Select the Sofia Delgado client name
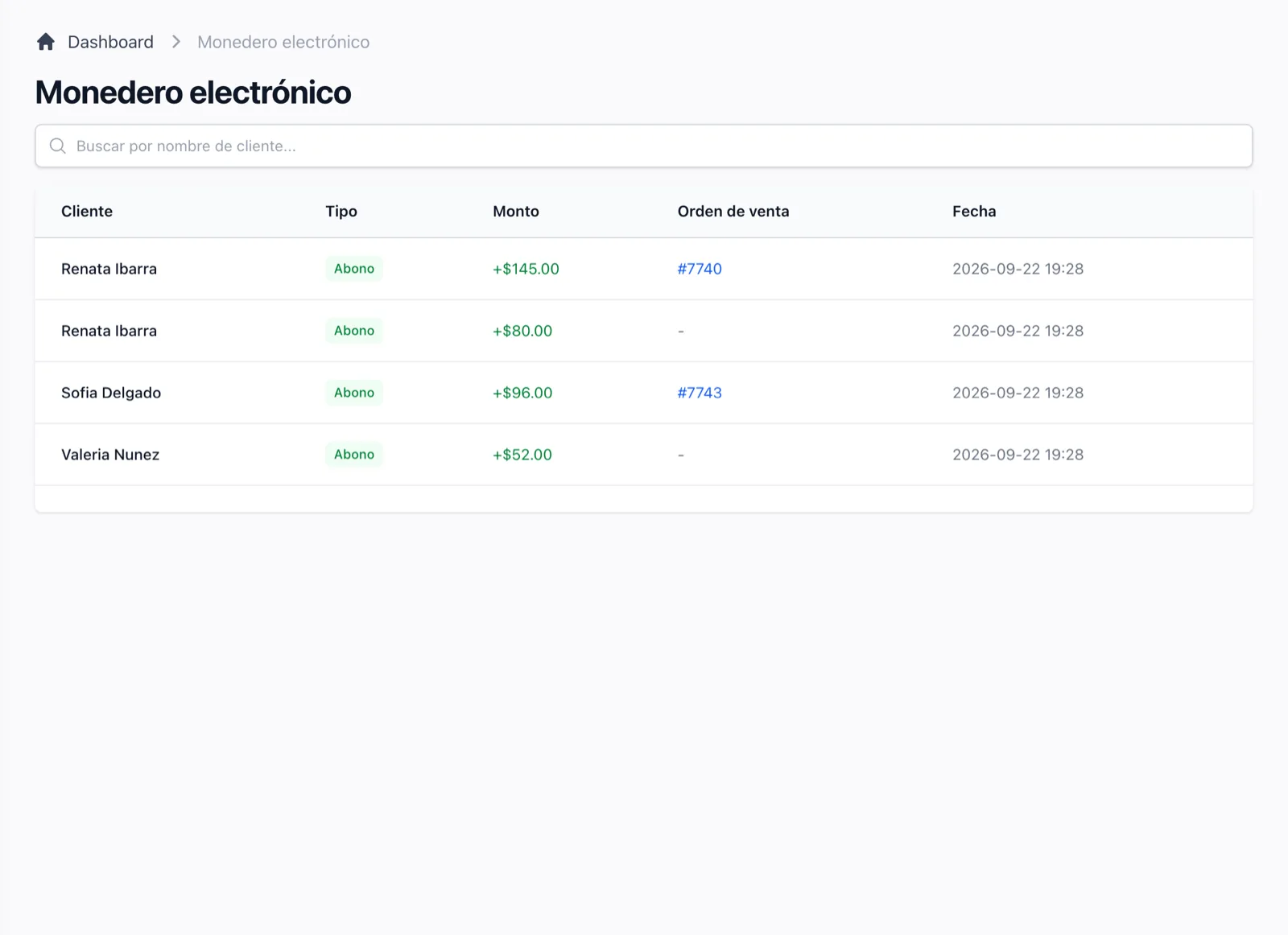Viewport: 1288px width, 935px height. pos(111,393)
